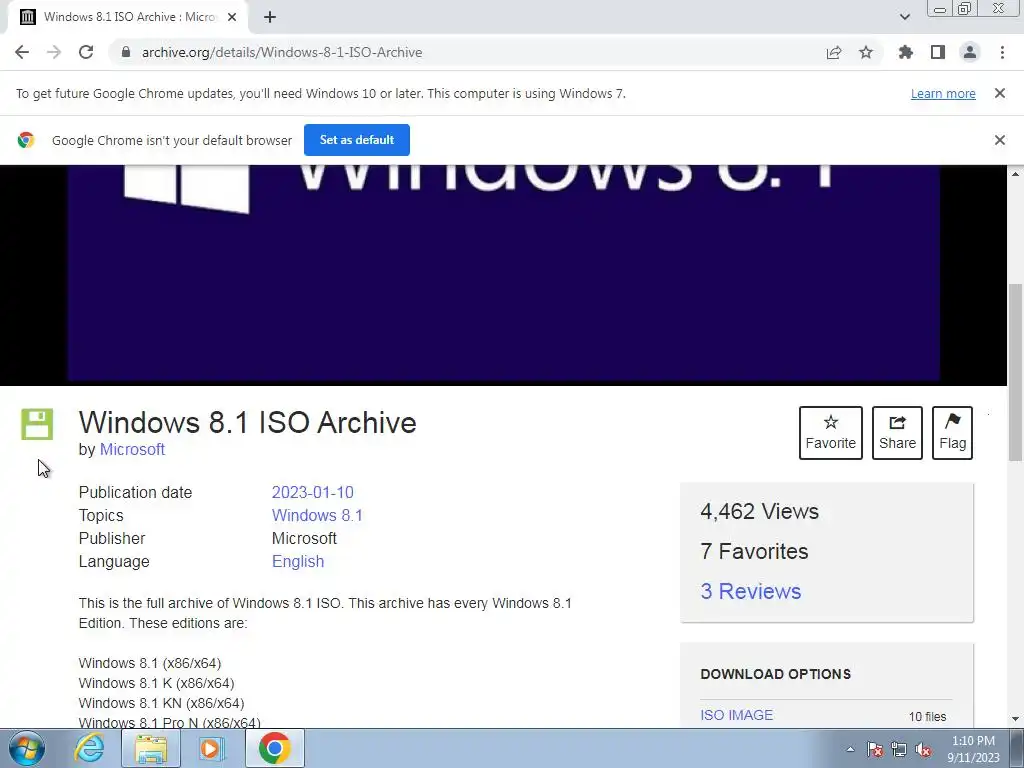Click the page scrollbar up arrow
This screenshot has height=768, width=1024.
(1016, 174)
